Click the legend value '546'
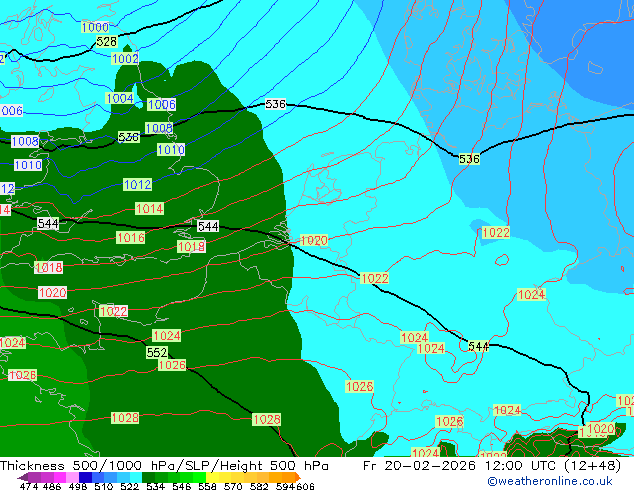Screen dimensions: 634x490 coord(182,486)
